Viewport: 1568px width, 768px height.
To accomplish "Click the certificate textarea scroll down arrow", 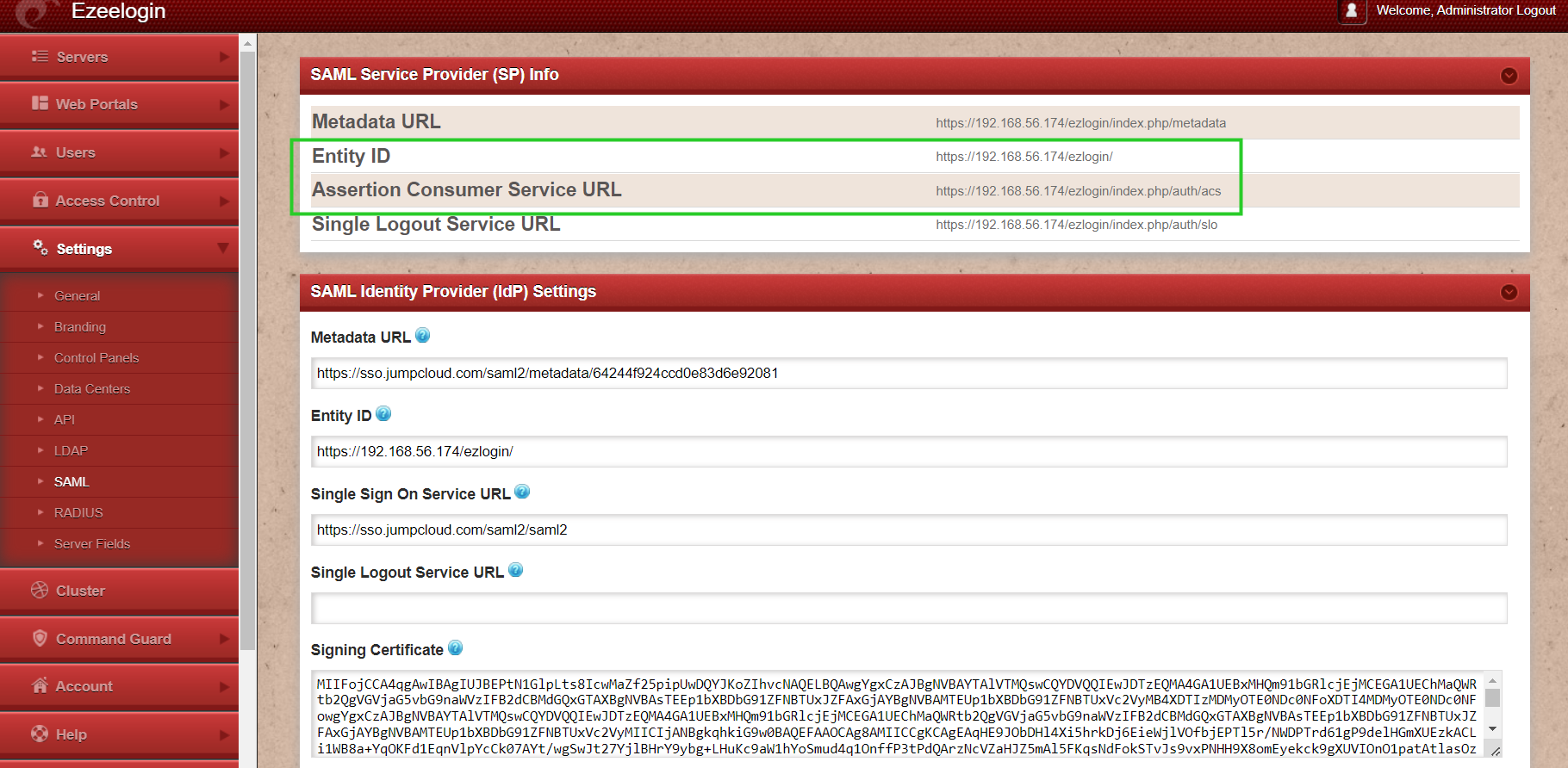I will (1493, 729).
